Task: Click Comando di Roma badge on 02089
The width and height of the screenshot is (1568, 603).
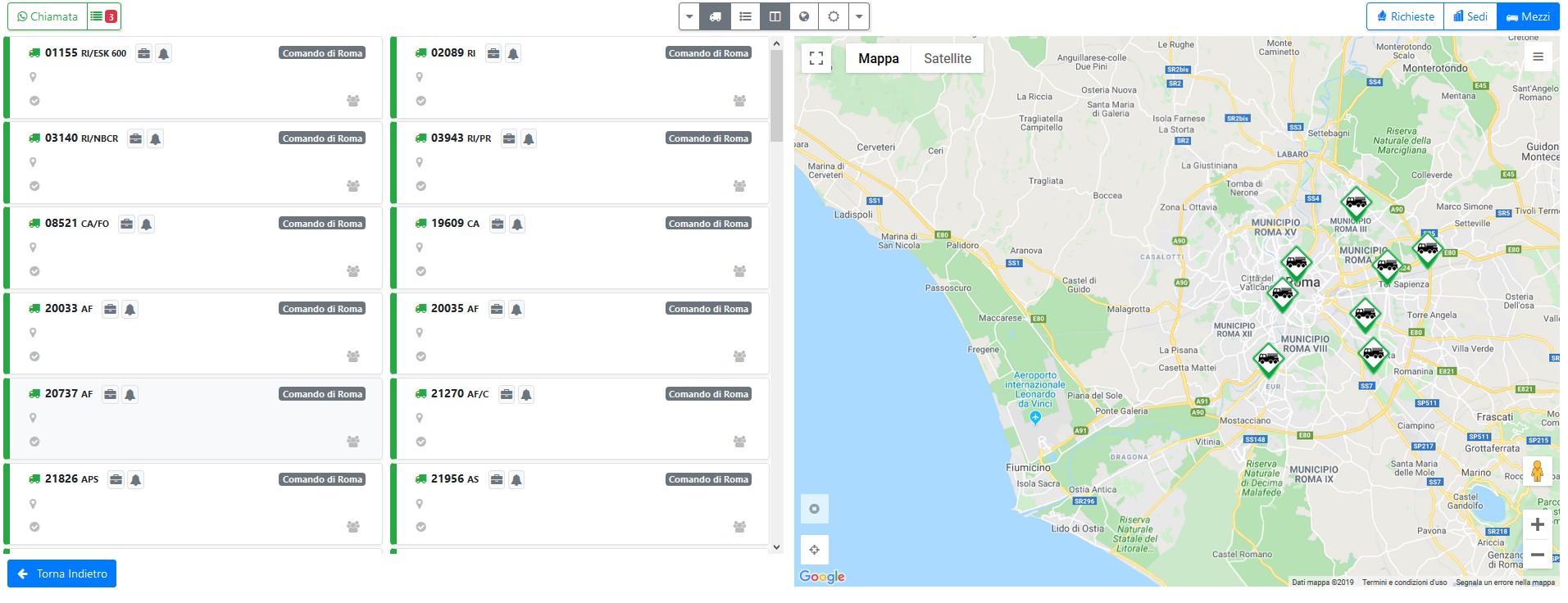Action: [708, 53]
